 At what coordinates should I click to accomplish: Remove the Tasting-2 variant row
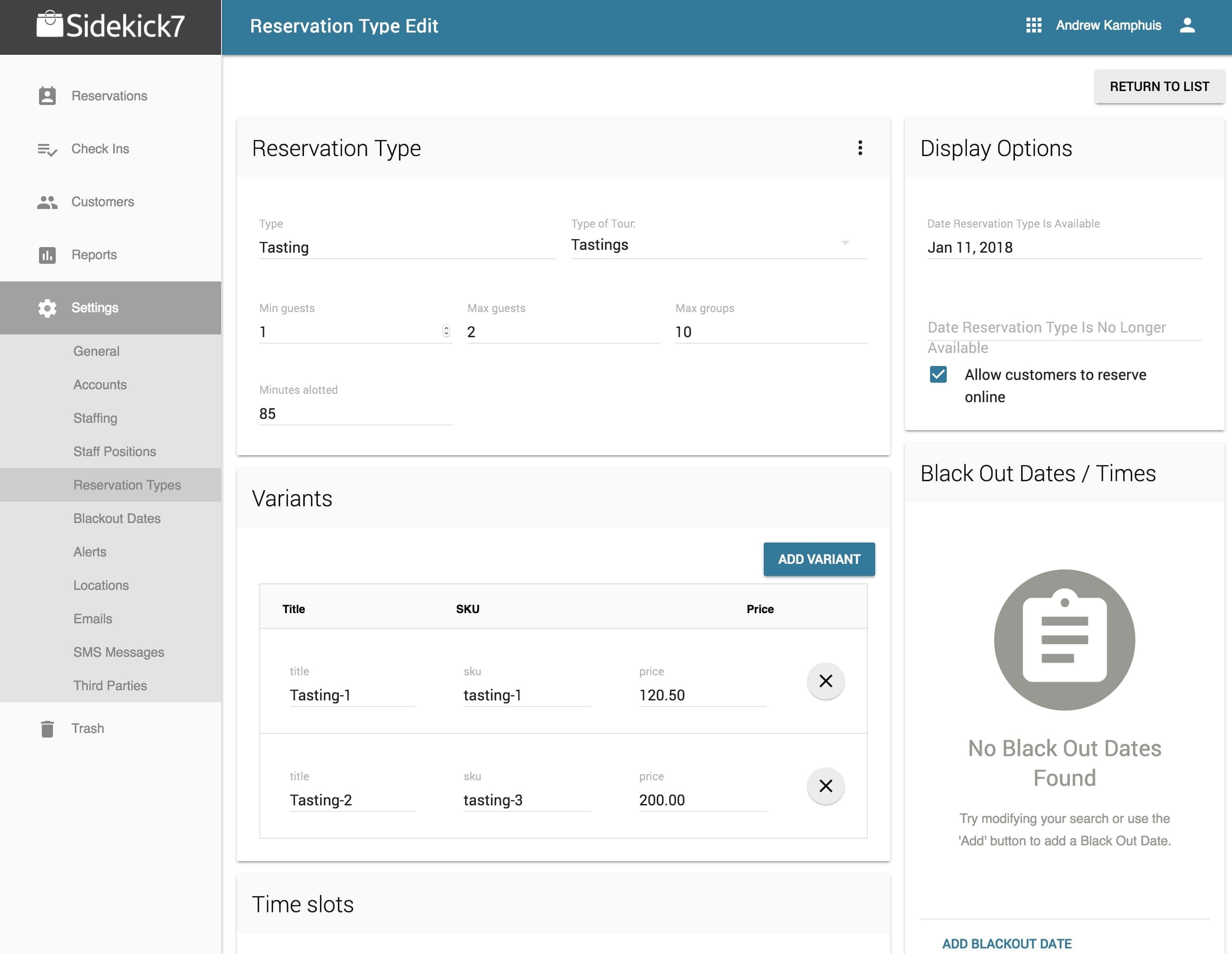[x=825, y=786]
